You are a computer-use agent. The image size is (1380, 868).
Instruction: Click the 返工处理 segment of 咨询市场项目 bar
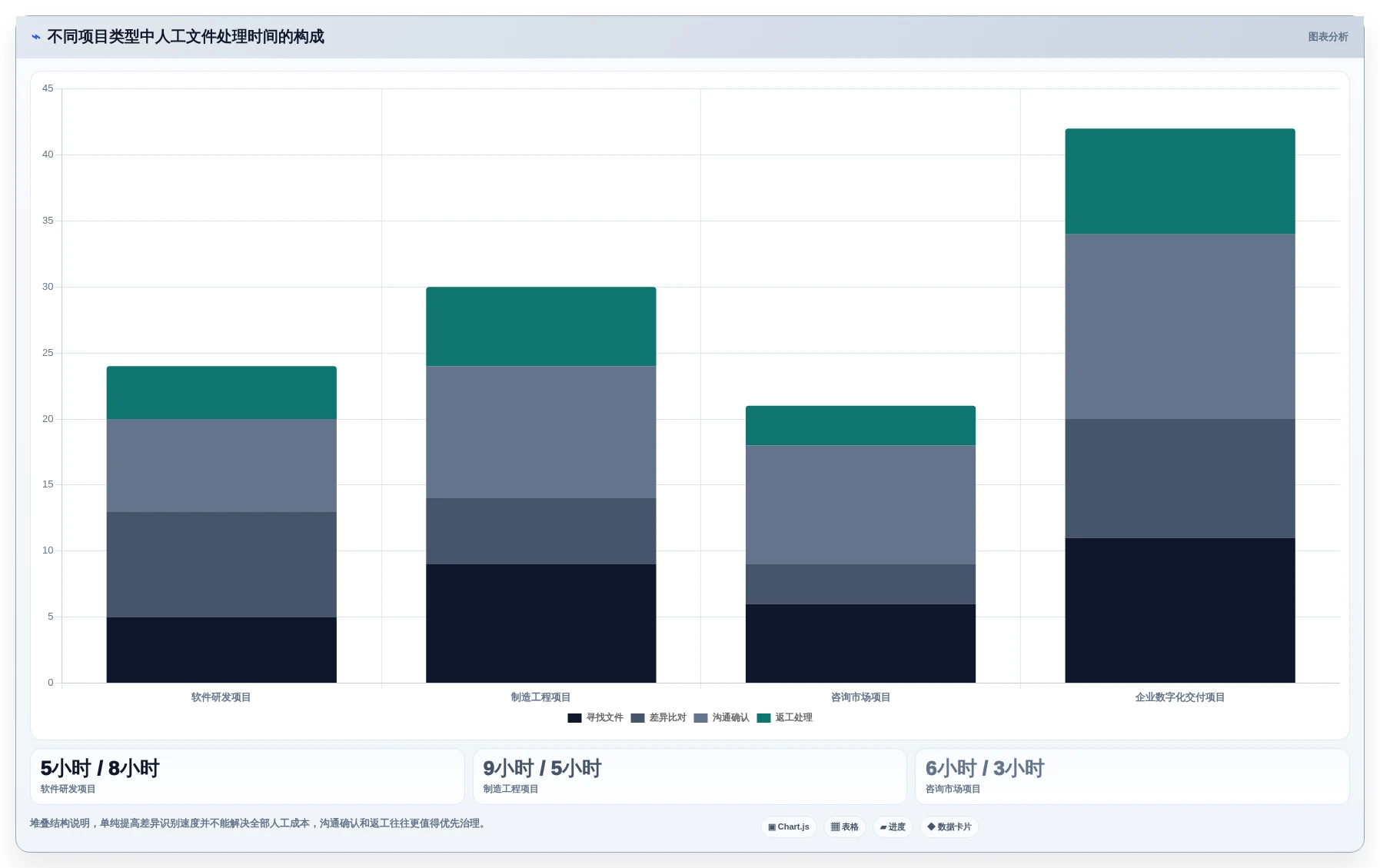click(x=860, y=426)
